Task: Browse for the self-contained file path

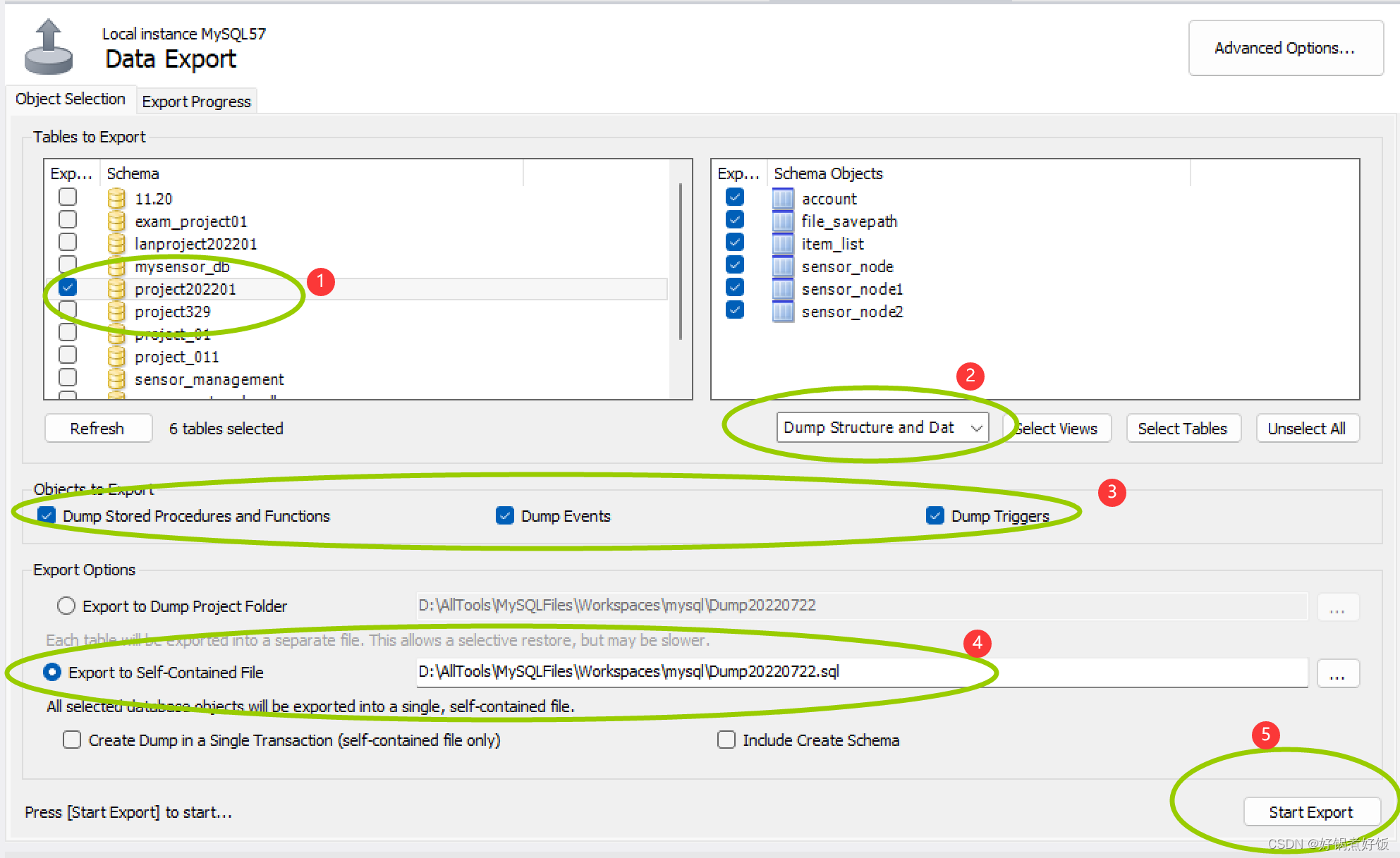Action: (1337, 673)
